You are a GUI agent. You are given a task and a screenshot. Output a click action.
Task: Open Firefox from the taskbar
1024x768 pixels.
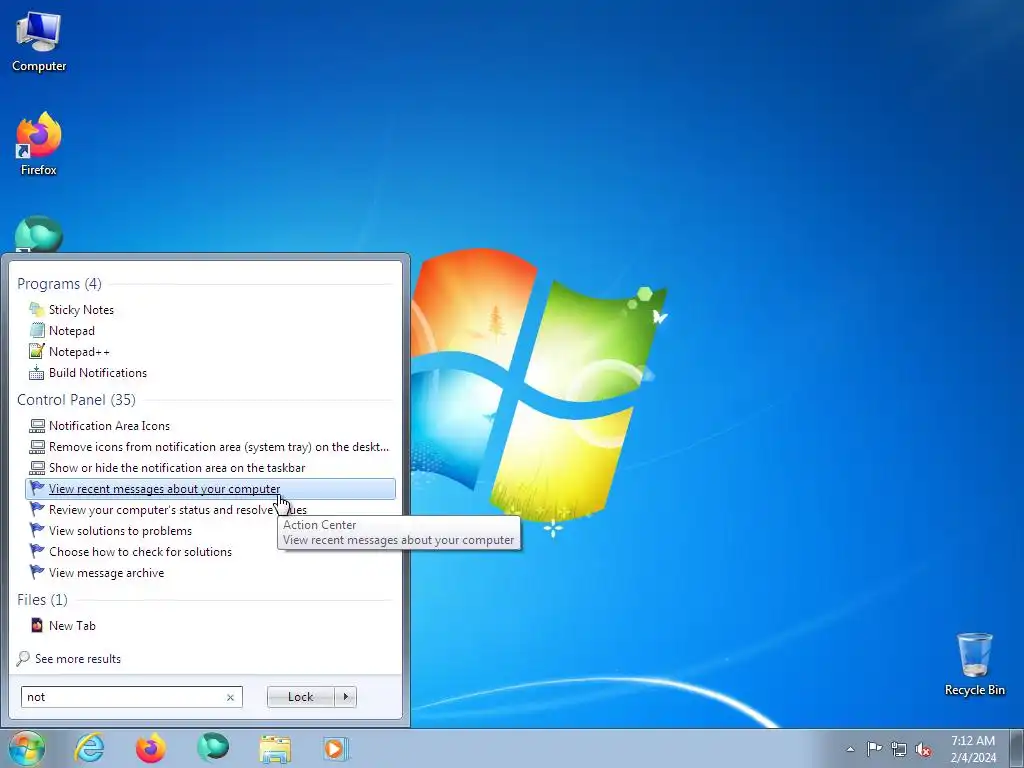tap(151, 748)
